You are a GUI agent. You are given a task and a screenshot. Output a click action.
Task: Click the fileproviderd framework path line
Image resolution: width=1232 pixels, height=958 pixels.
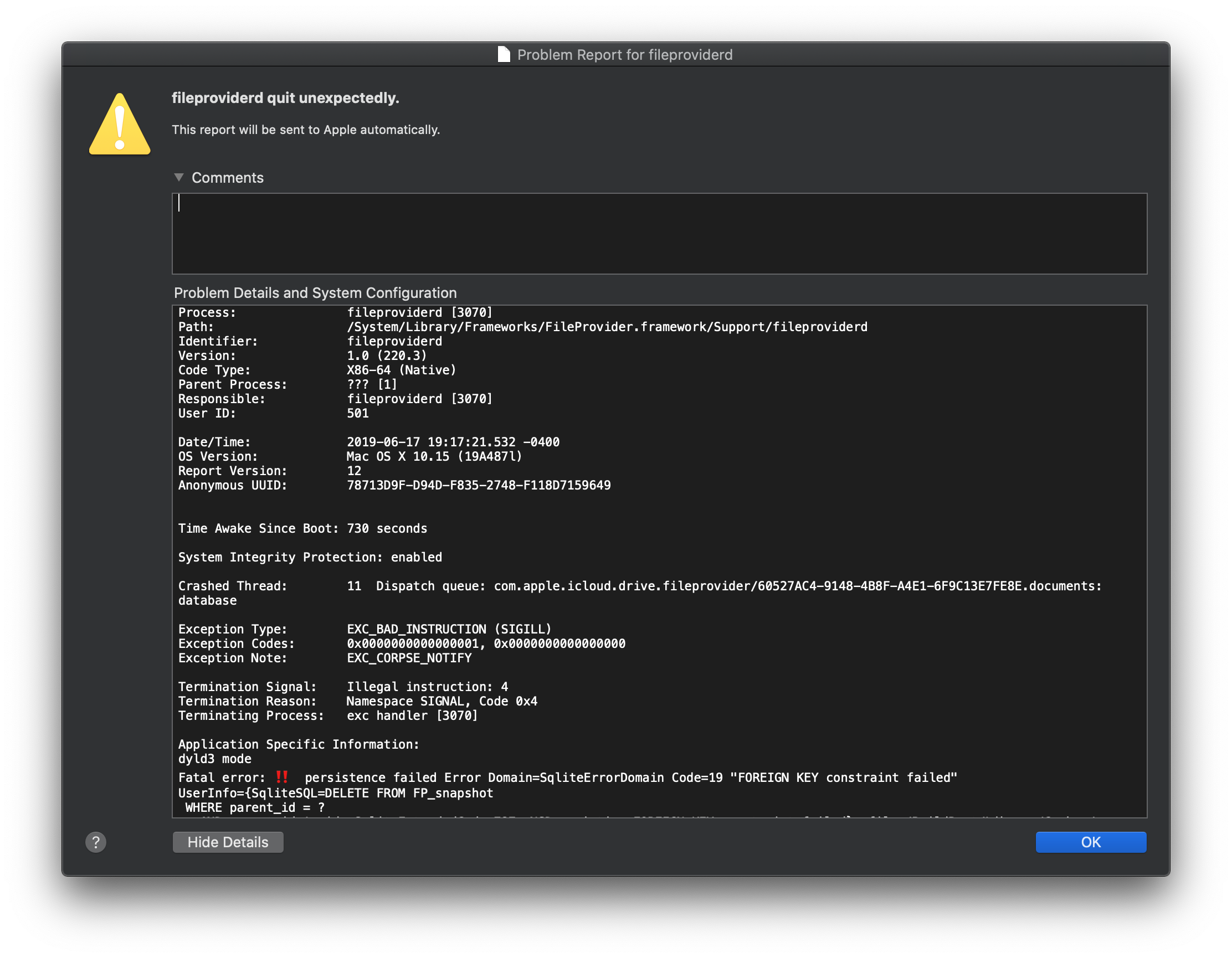point(607,327)
